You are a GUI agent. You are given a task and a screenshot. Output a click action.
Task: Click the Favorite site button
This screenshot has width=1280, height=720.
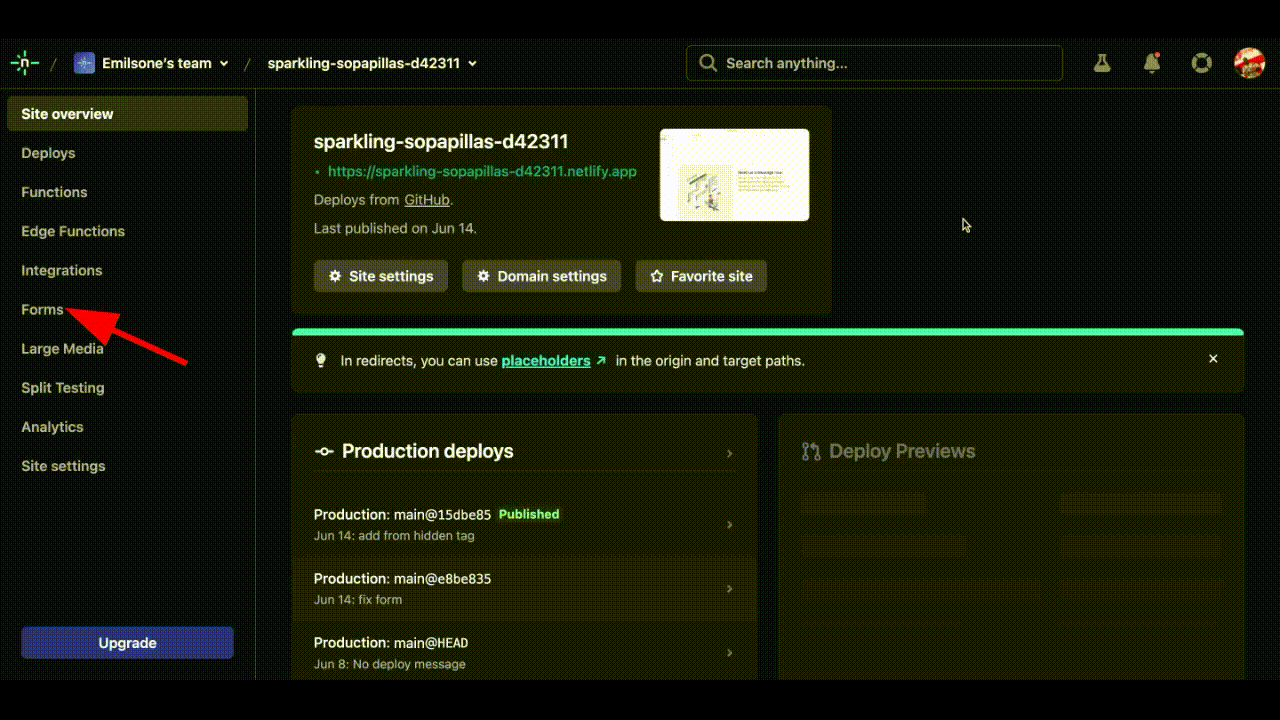click(x=701, y=276)
